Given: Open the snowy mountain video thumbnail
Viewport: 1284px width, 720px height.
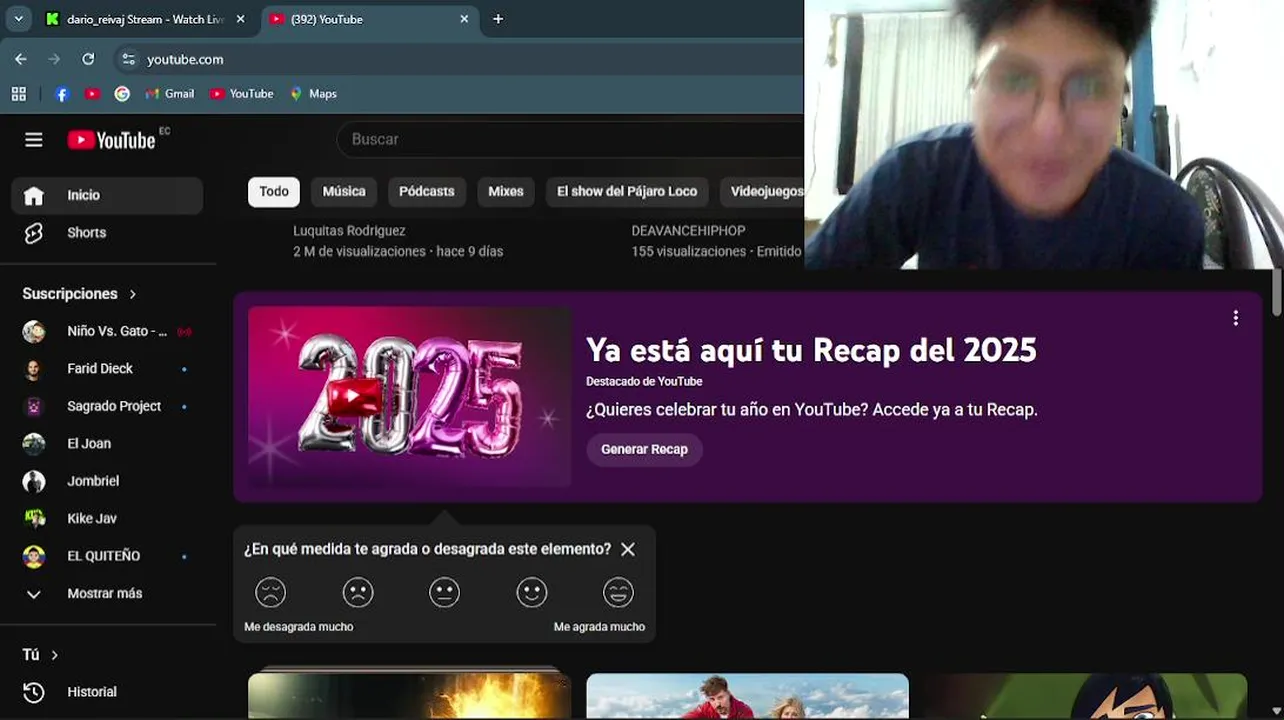Looking at the screenshot, I should pos(747,696).
